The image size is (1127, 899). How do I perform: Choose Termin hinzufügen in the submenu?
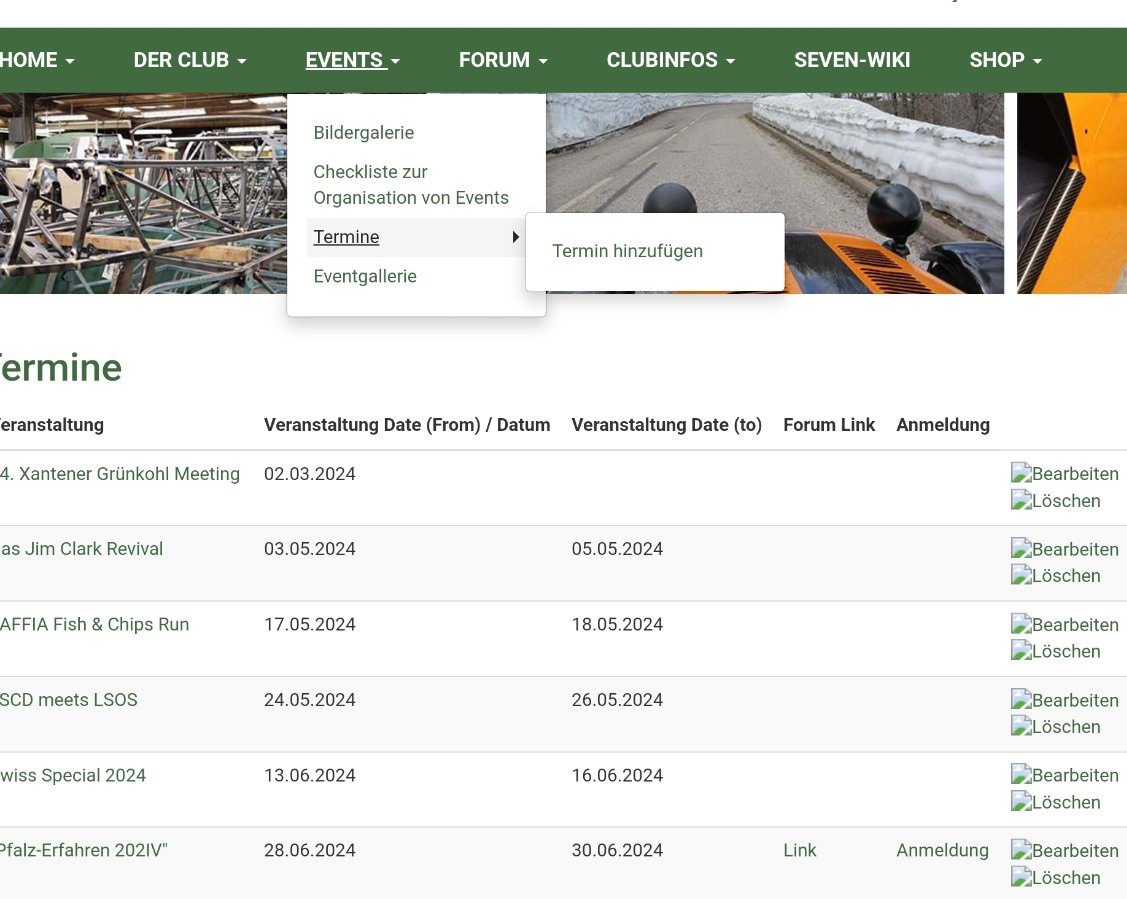tap(627, 251)
